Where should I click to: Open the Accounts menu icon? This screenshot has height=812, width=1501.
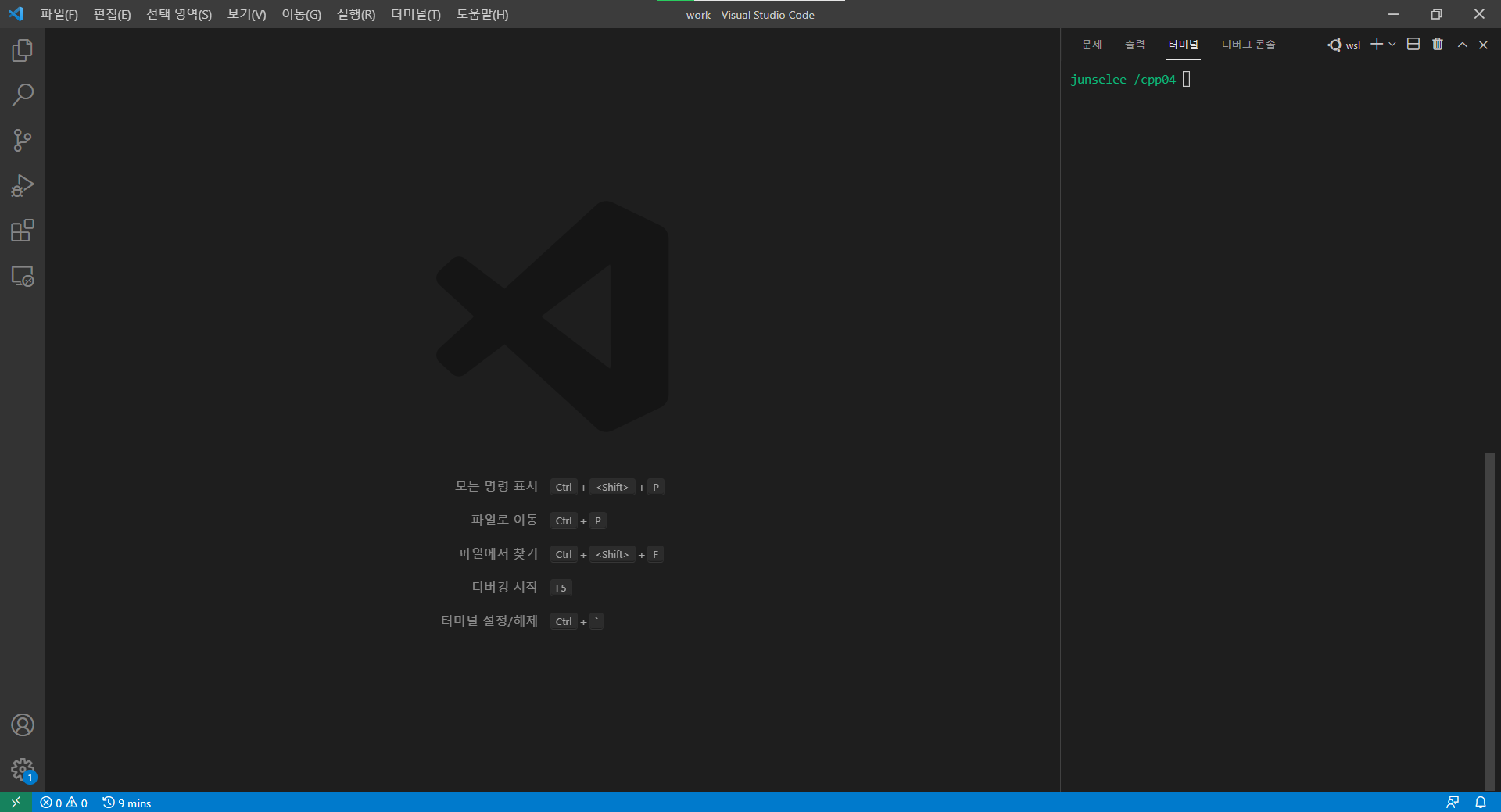tap(23, 725)
